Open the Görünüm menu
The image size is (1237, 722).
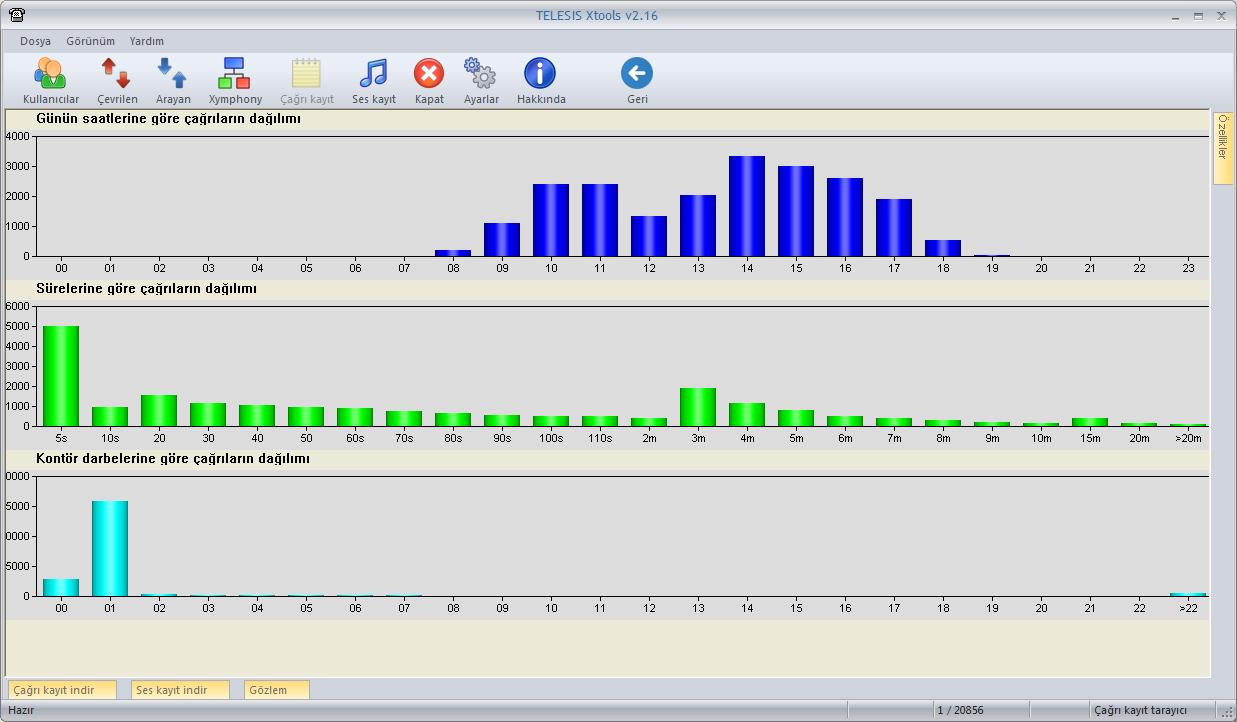pos(90,41)
